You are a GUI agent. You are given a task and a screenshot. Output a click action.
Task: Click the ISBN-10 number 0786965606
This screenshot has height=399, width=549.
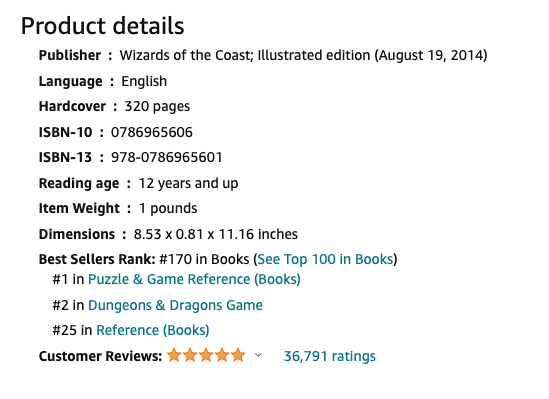coord(152,132)
